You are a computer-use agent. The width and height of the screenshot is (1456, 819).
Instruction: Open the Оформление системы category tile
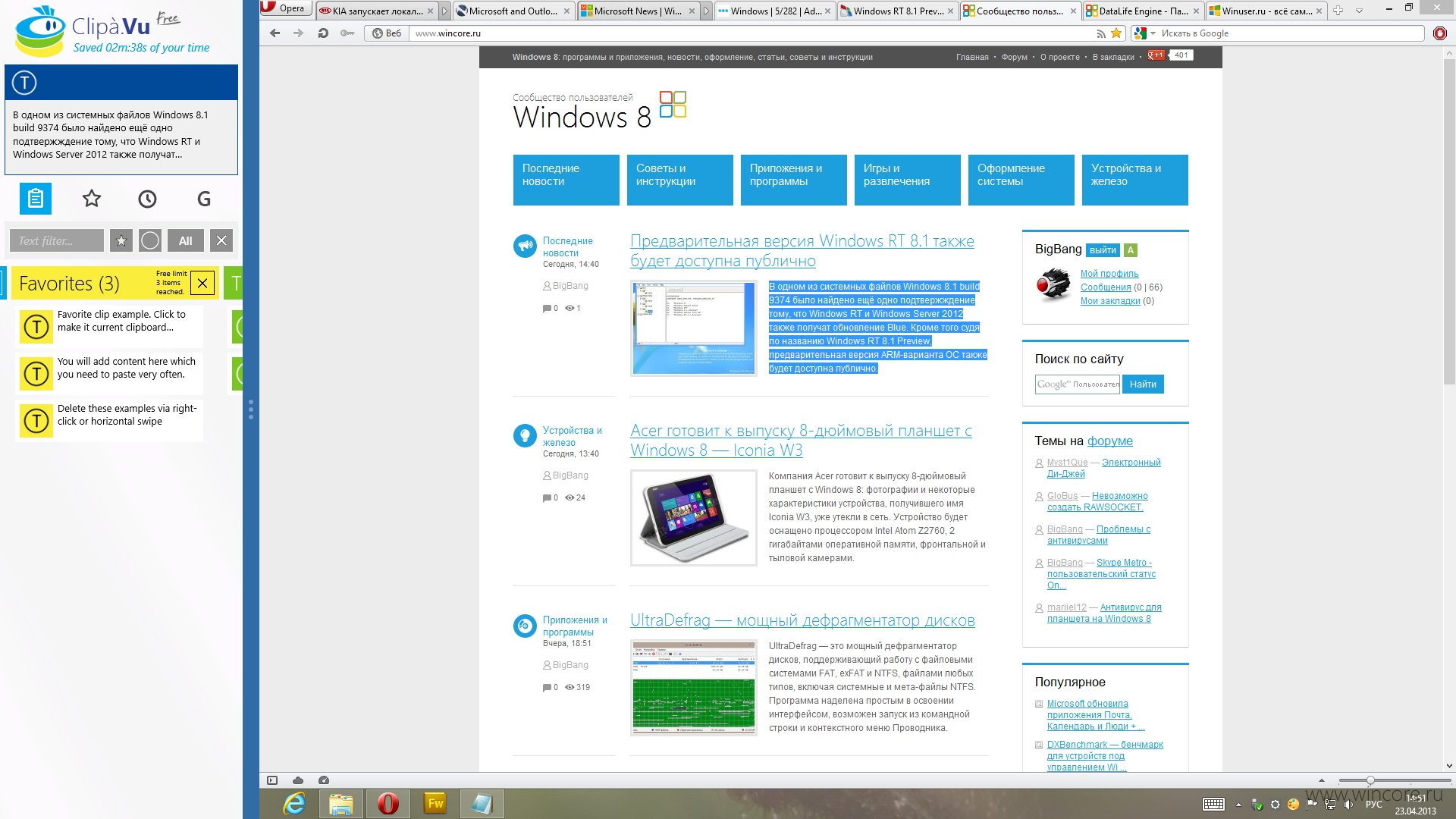1021,180
